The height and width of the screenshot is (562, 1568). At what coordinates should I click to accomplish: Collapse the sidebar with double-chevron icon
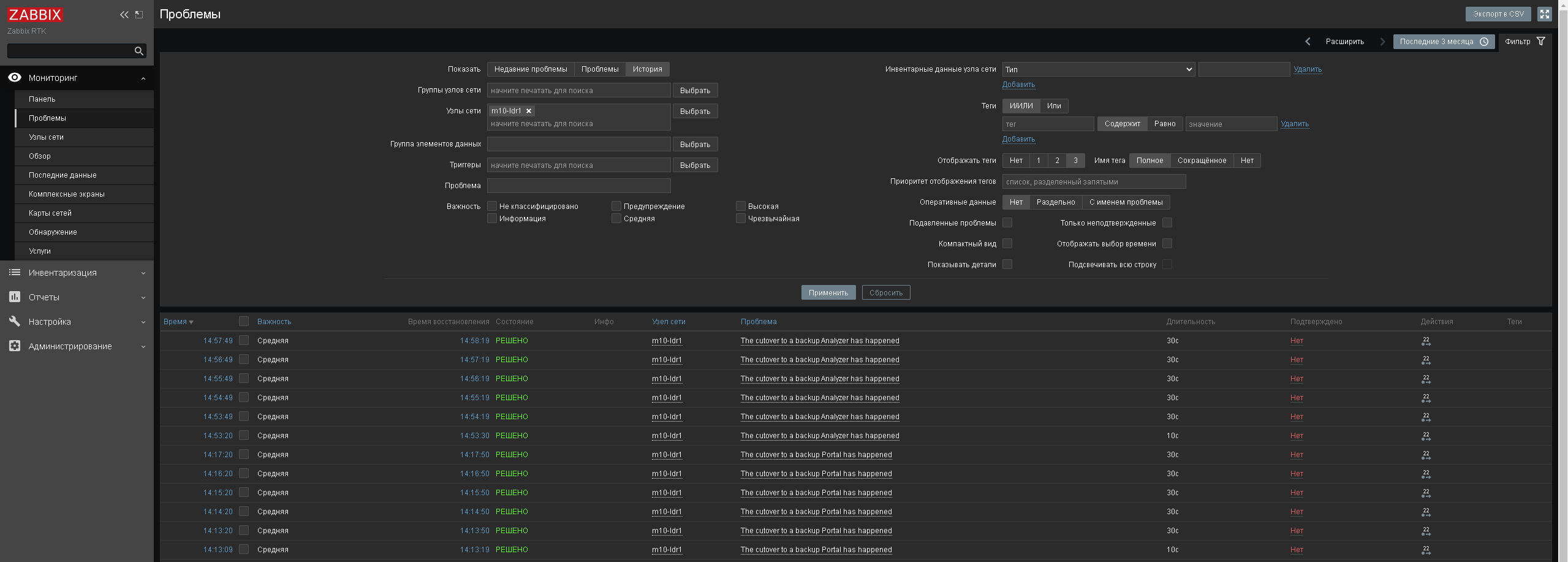[124, 15]
